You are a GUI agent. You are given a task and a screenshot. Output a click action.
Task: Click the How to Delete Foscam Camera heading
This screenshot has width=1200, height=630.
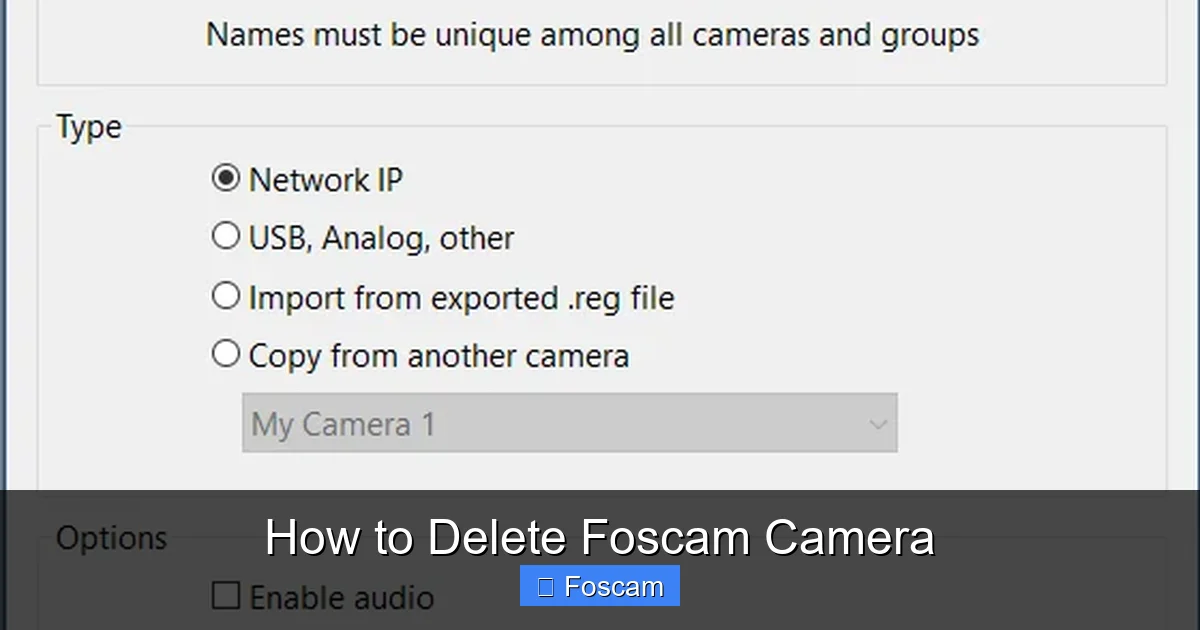[600, 536]
